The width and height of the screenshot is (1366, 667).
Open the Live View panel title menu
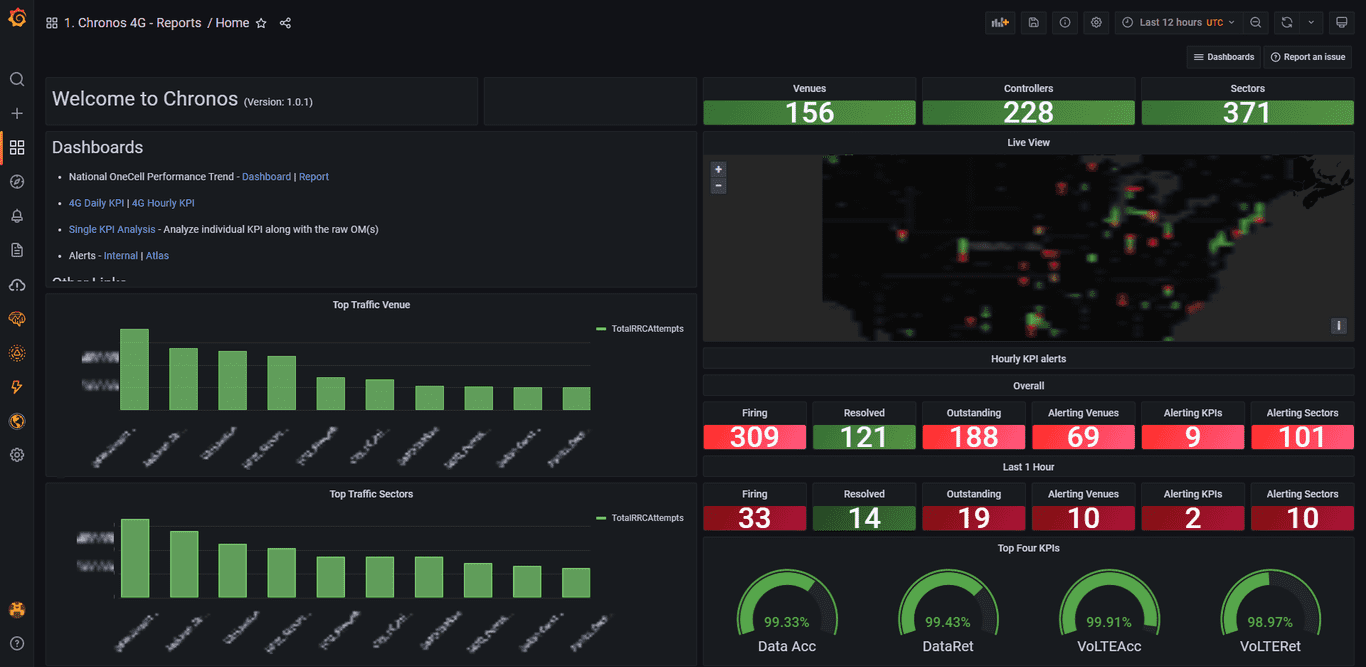point(1028,143)
